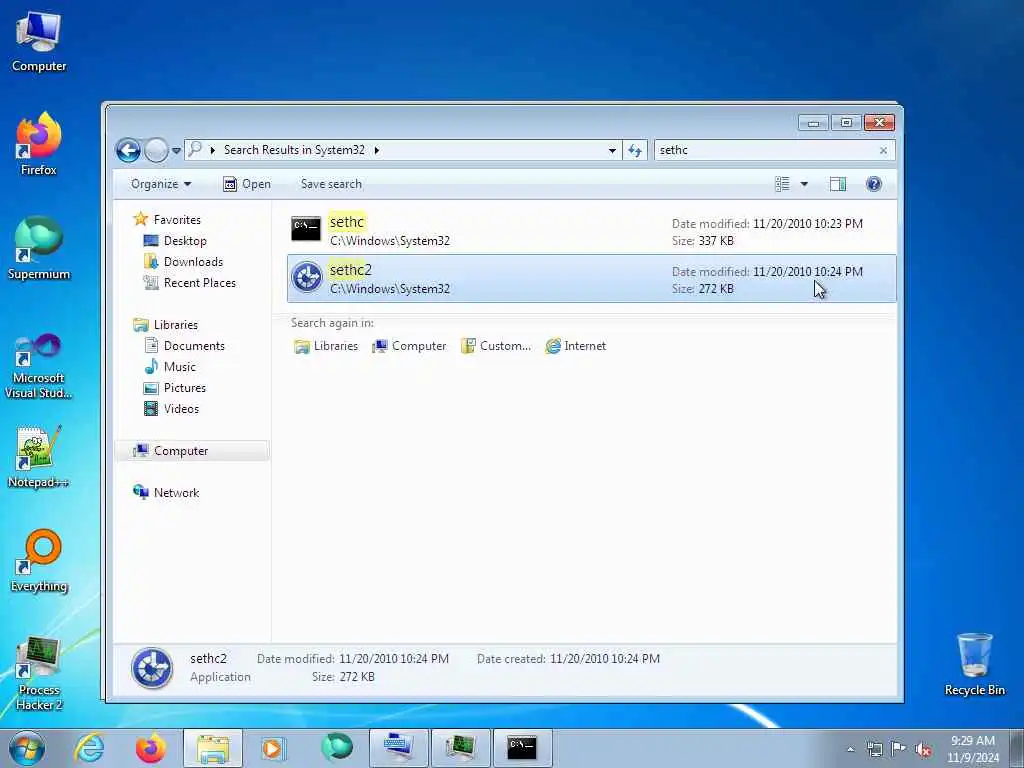This screenshot has height=768, width=1024.
Task: Clear the sethc search text with the X
Action: pyautogui.click(x=883, y=151)
